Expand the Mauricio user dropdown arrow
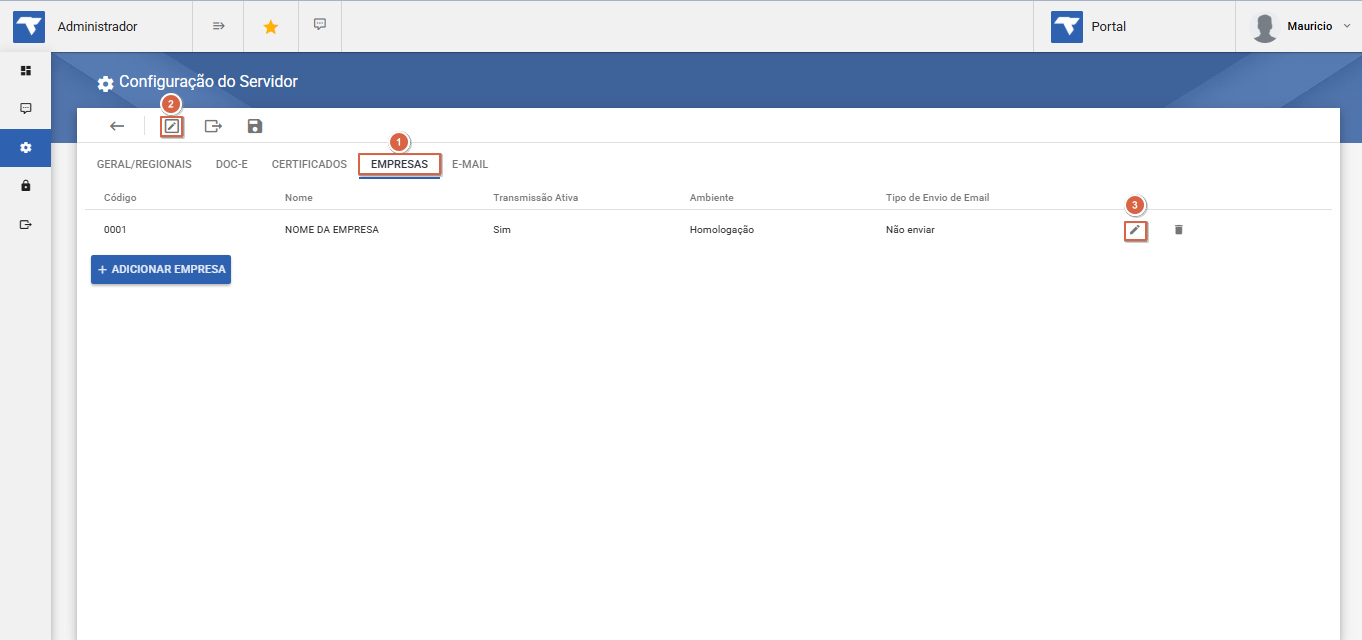The image size is (1362, 640). (x=1346, y=26)
